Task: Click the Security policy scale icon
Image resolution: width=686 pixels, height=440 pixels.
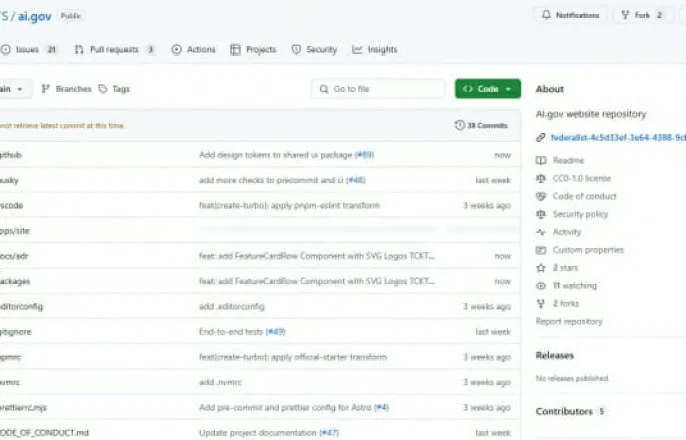Action: tap(541, 214)
